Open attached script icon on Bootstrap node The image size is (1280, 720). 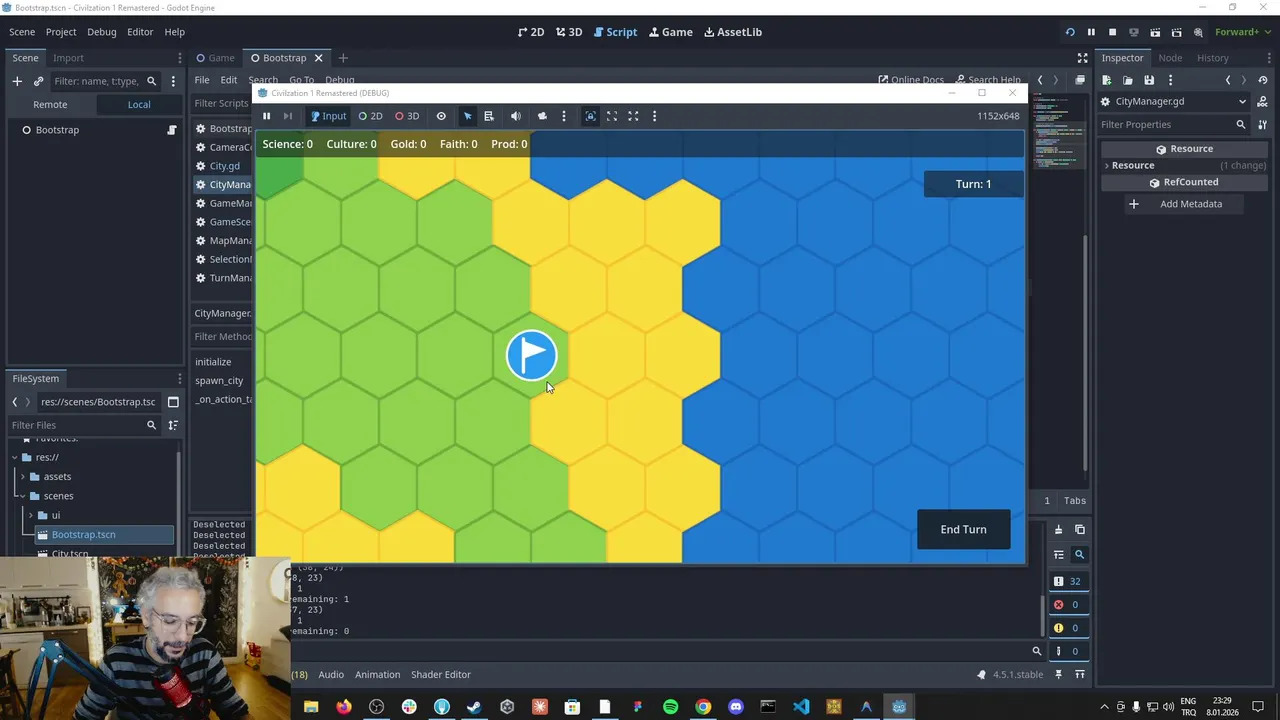tap(172, 130)
